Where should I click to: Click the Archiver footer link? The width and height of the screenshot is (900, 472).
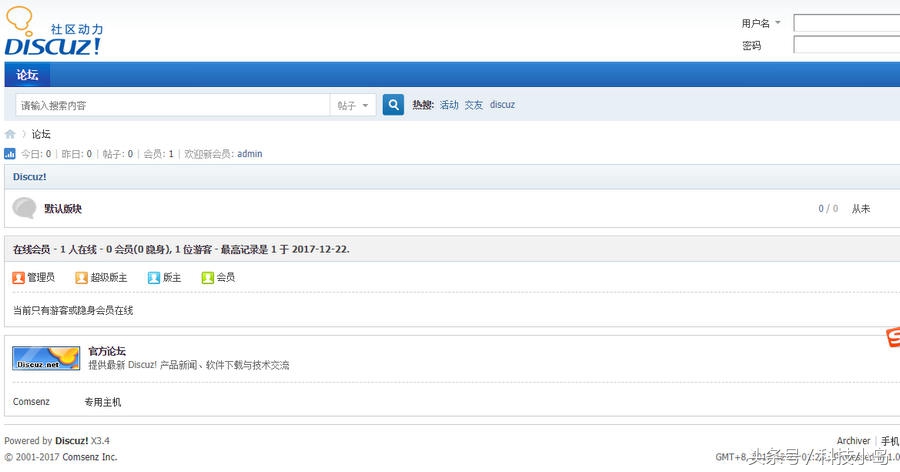(x=853, y=441)
